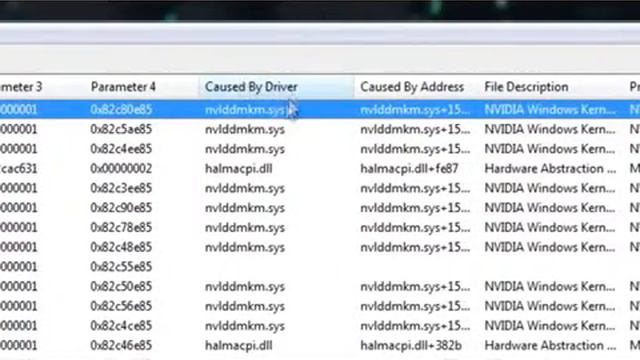640x360 pixels.
Task: Click NVIDIA Windows Kern description in 0x82c5ae85 row
Action: 550,129
